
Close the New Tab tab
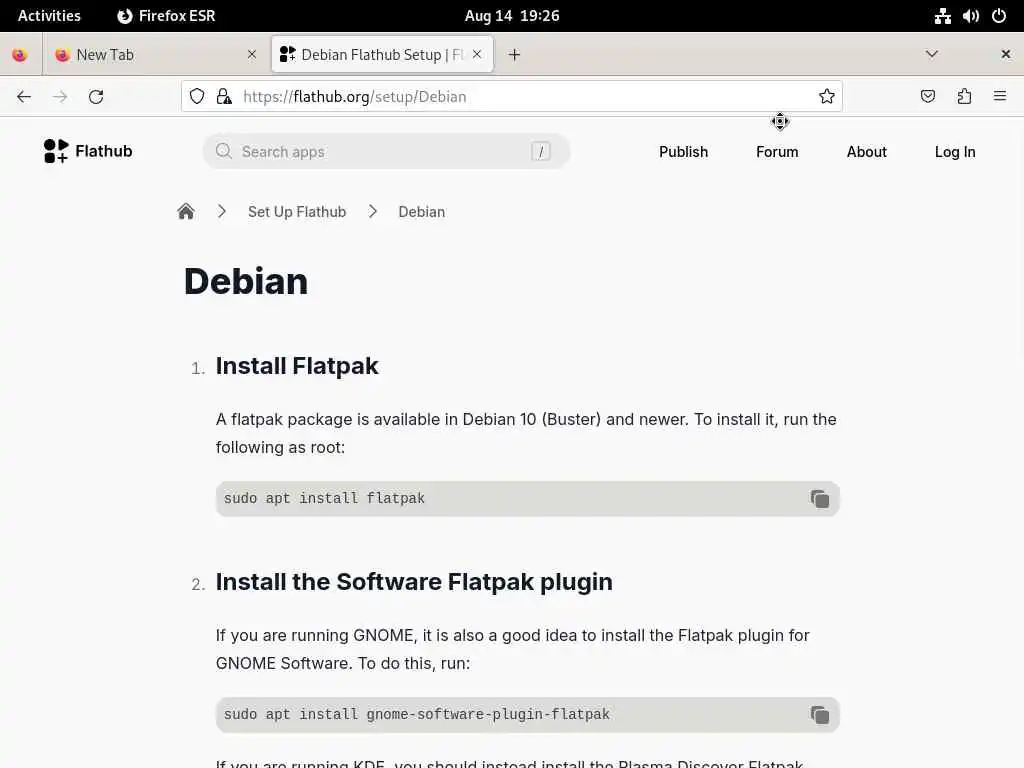[252, 55]
